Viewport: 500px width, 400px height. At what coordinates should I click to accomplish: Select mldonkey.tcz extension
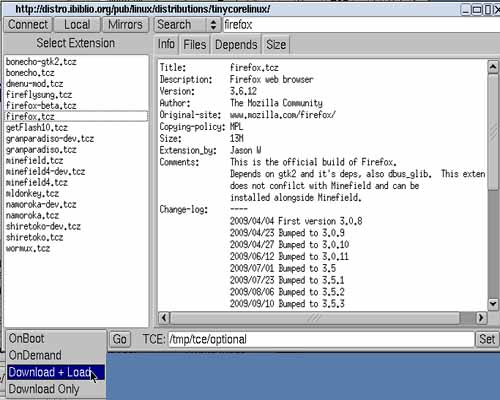(76, 194)
